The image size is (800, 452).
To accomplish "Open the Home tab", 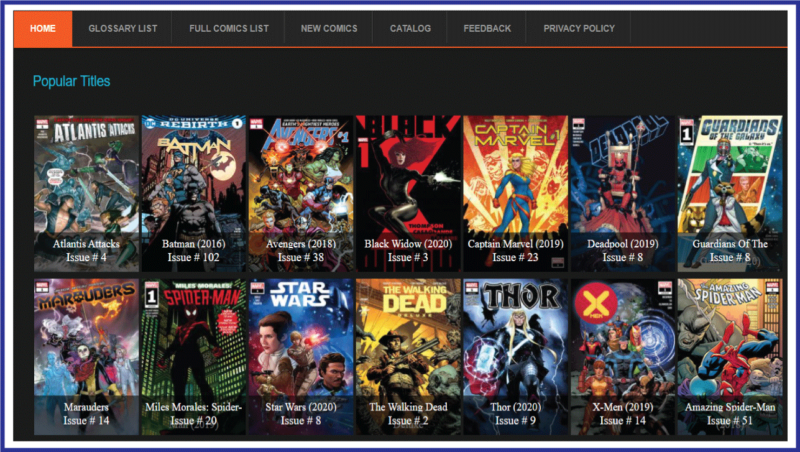I will [43, 29].
